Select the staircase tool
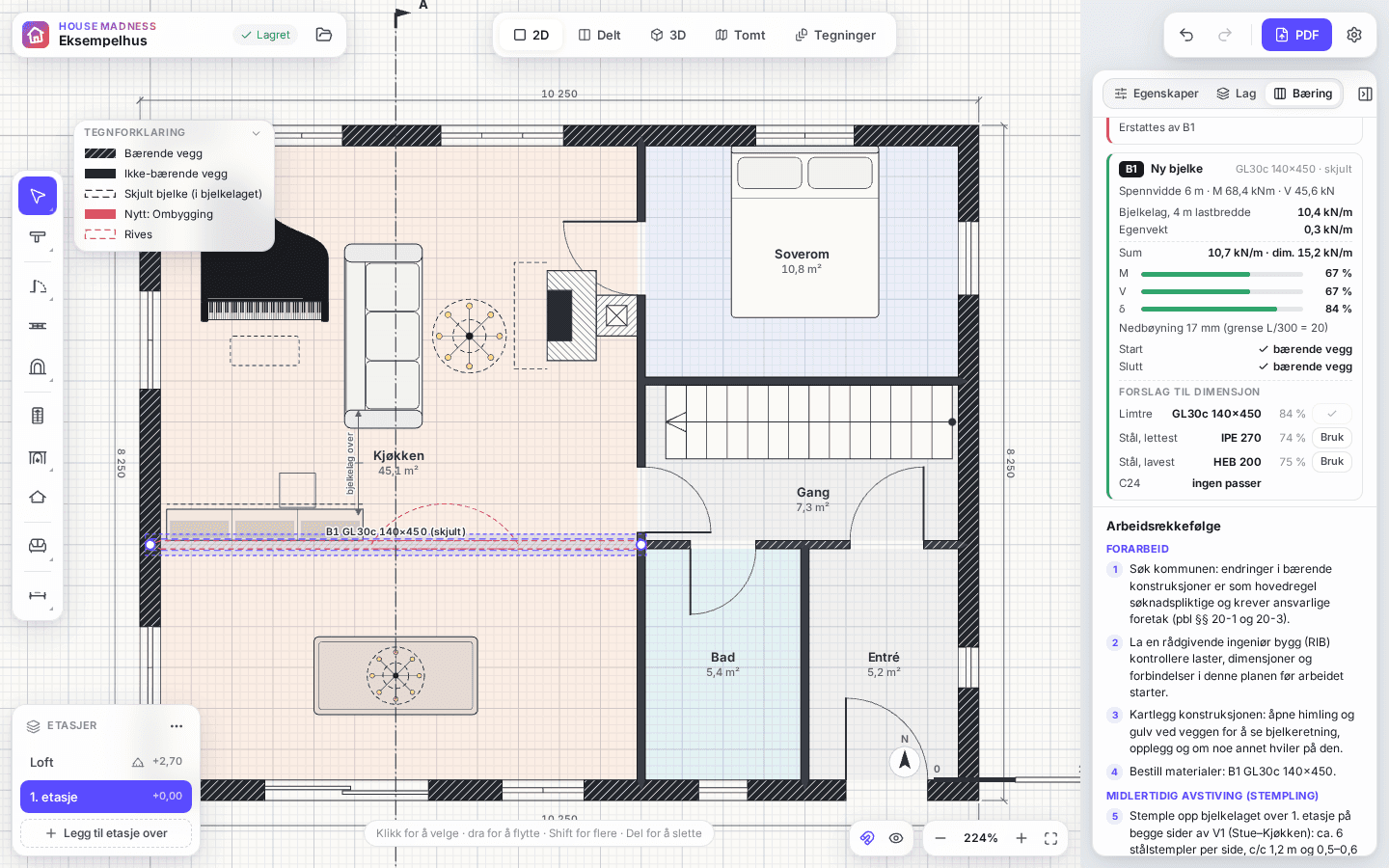Image resolution: width=1389 pixels, height=868 pixels. point(38,416)
